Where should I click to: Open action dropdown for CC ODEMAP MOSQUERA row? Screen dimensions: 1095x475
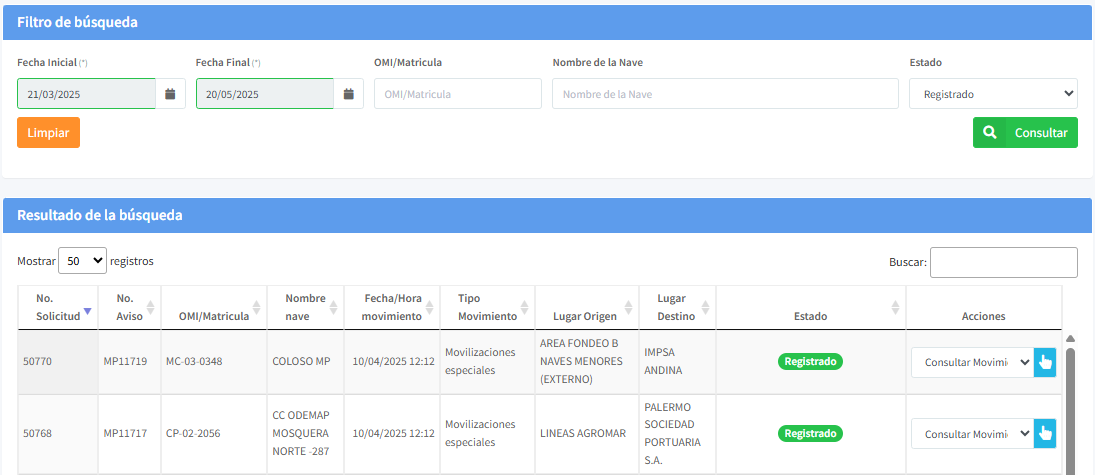(971, 433)
